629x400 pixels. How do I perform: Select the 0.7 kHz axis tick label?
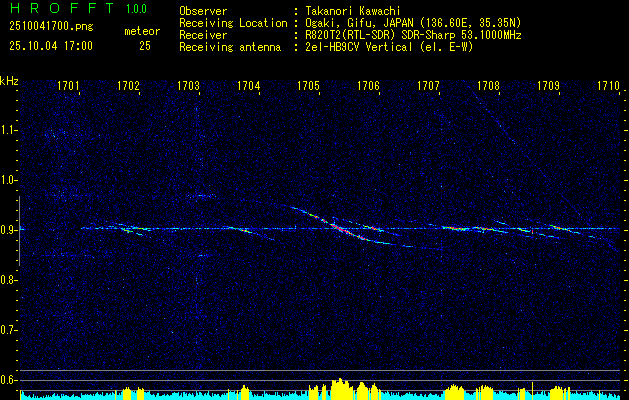[8, 330]
